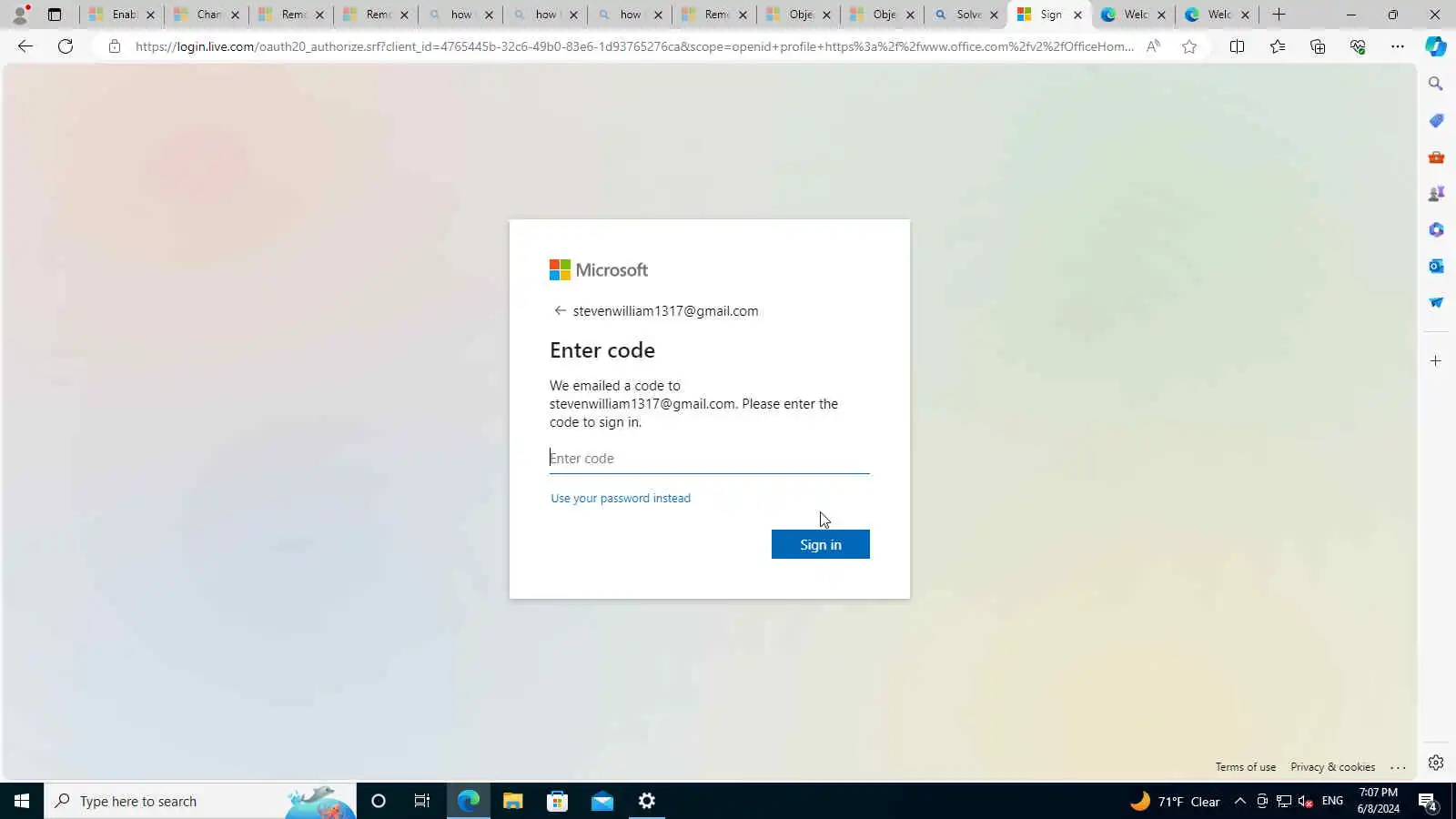The height and width of the screenshot is (819, 1456).
Task: Open Task View in taskbar
Action: pyautogui.click(x=422, y=801)
